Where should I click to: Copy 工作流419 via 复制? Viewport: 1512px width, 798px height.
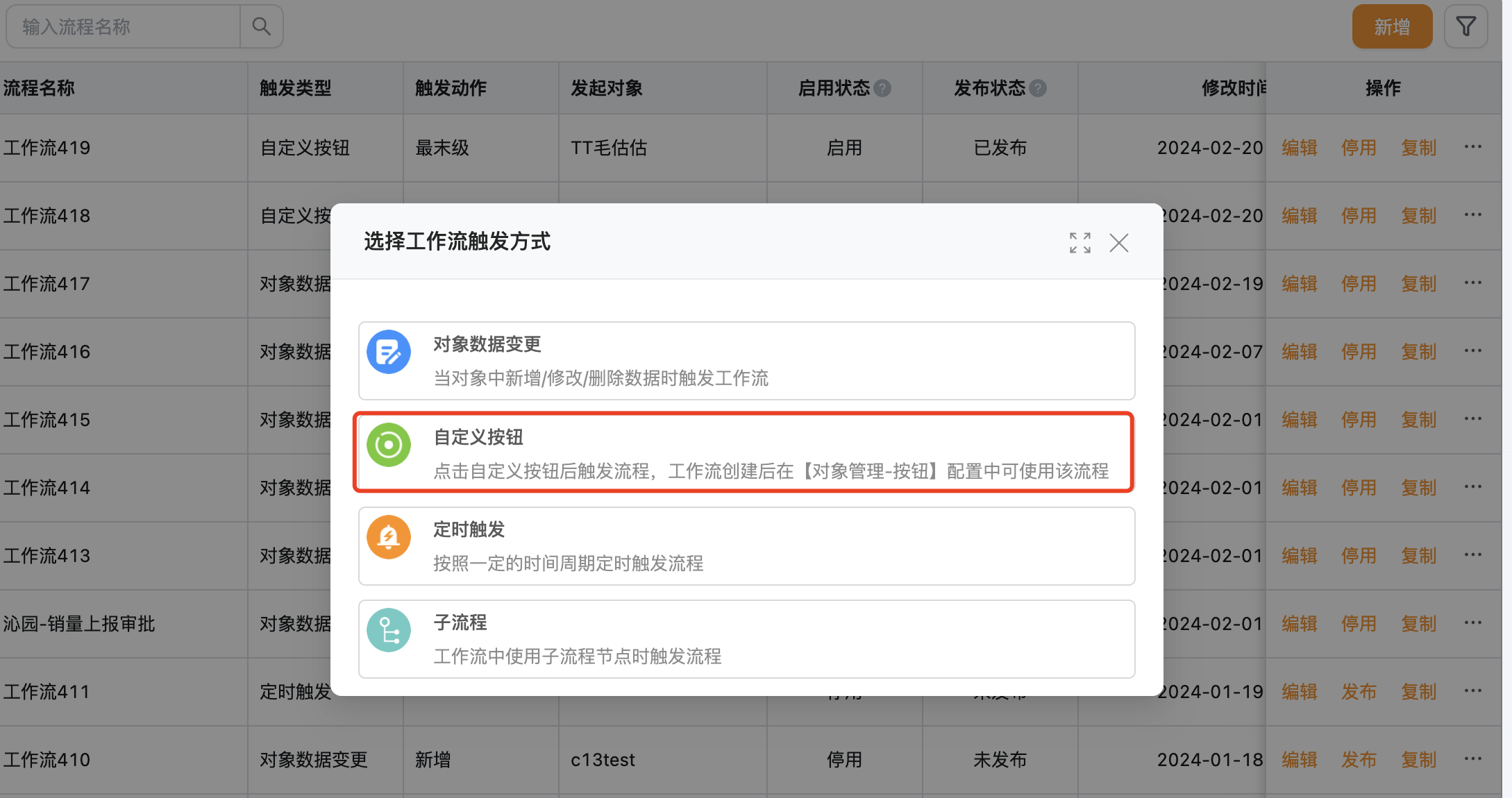[x=1418, y=148]
